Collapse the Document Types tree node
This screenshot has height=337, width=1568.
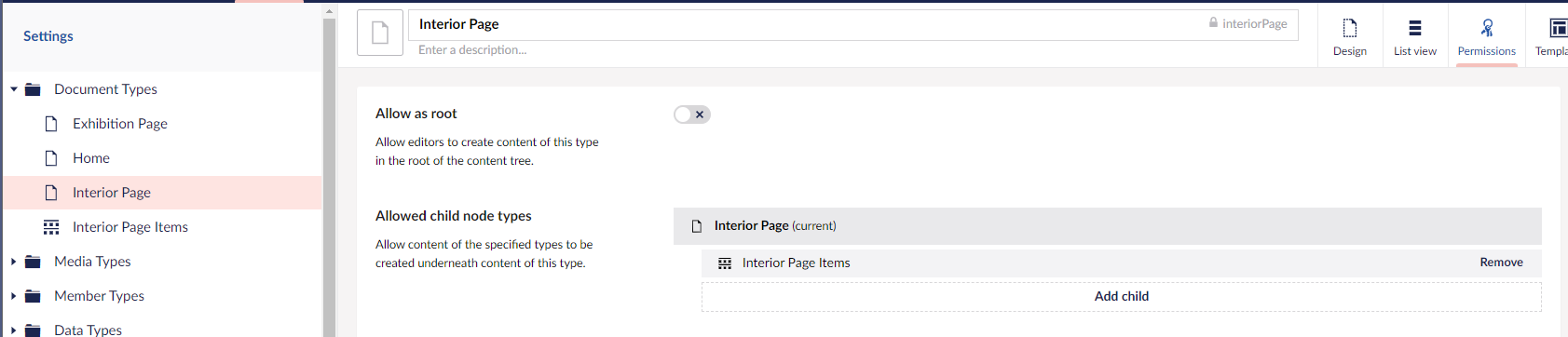[x=14, y=89]
